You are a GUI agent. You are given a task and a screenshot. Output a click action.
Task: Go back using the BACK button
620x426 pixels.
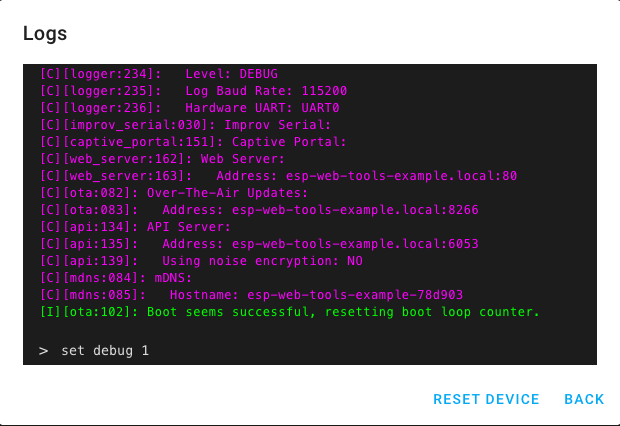click(584, 399)
